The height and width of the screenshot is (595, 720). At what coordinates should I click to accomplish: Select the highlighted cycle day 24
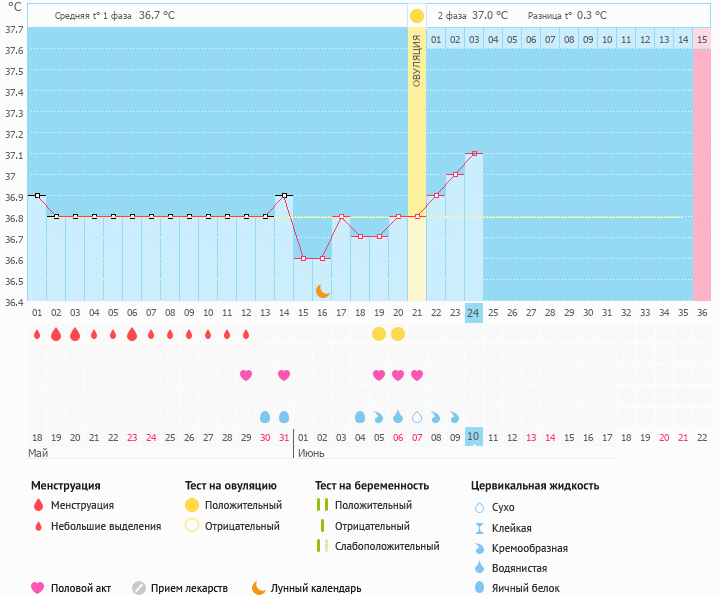coord(474,312)
